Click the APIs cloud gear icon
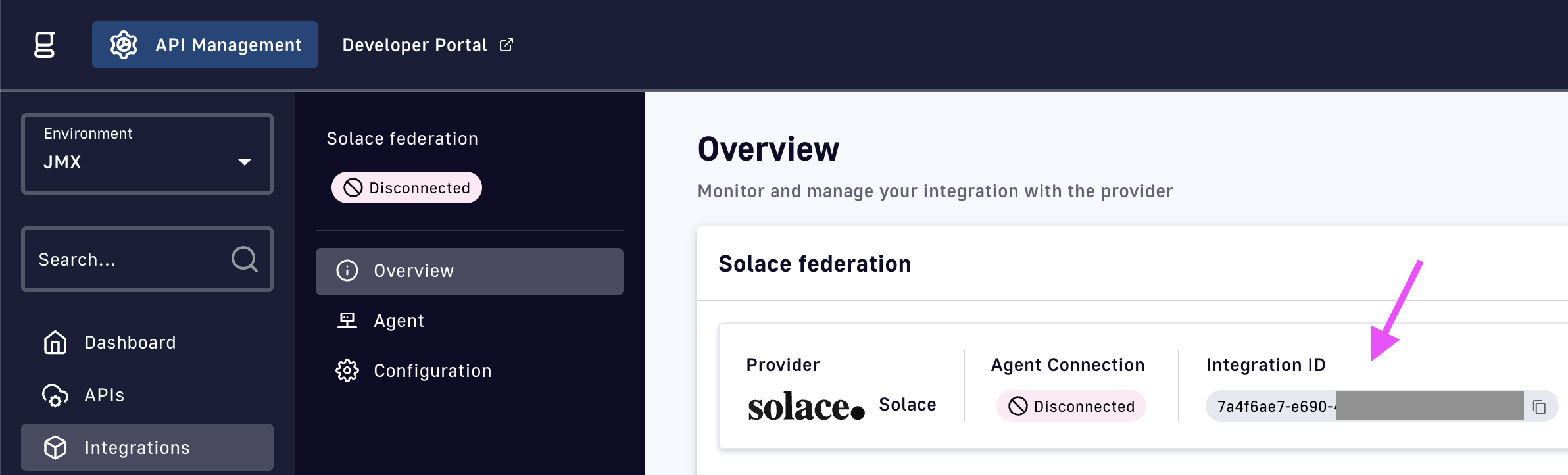 tap(55, 395)
